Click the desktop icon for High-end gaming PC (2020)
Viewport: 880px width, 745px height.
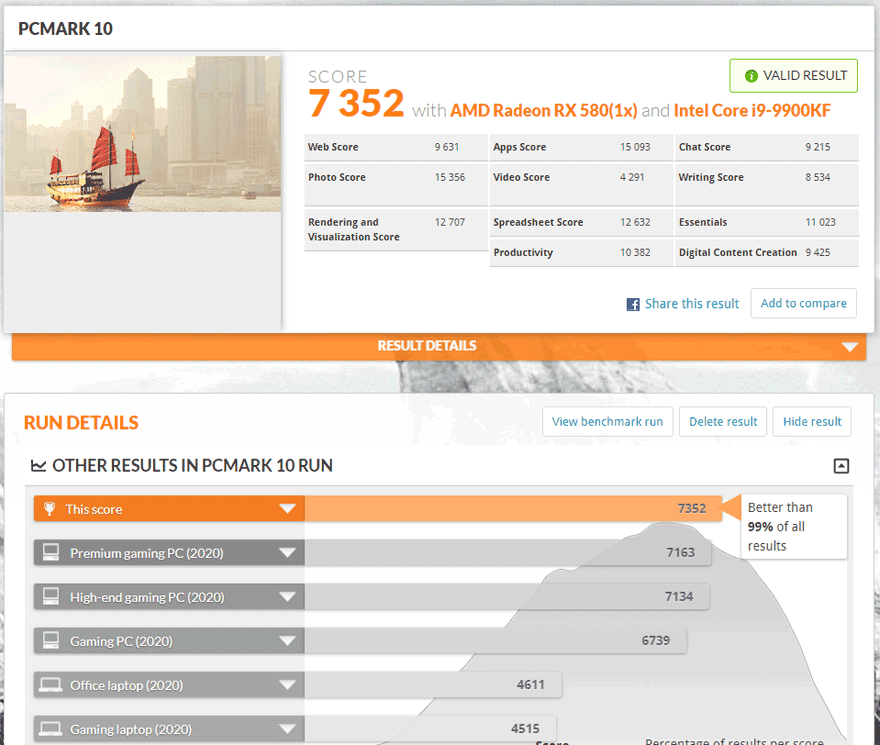pyautogui.click(x=51, y=596)
